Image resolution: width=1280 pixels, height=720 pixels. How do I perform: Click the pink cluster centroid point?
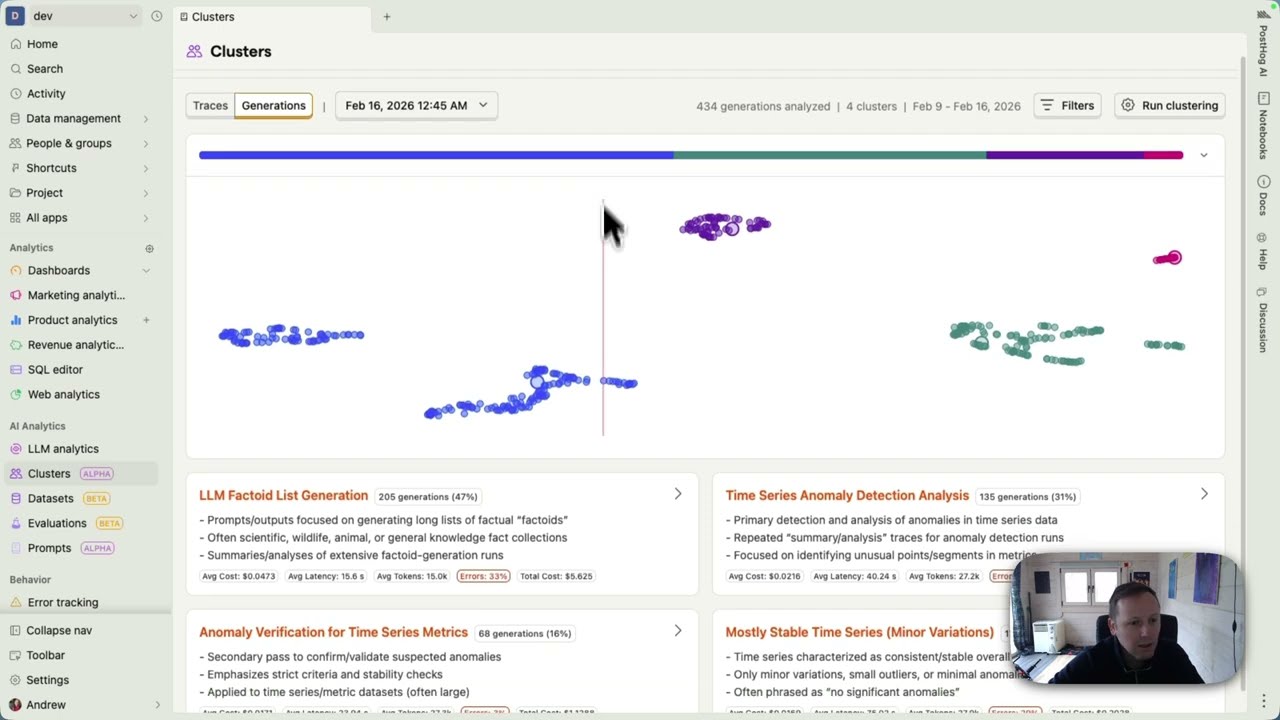point(1174,258)
